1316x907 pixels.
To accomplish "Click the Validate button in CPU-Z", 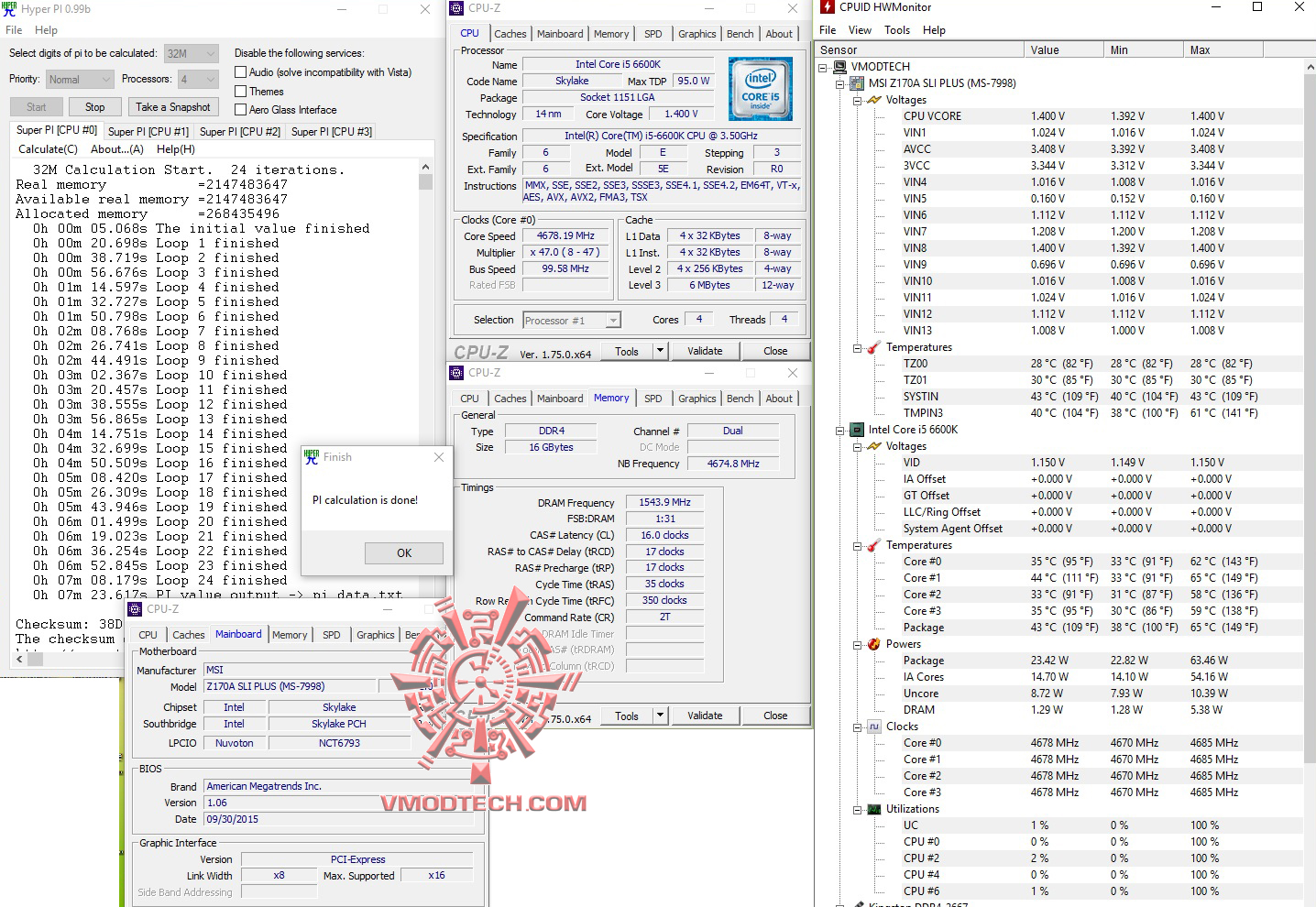I will point(705,350).
